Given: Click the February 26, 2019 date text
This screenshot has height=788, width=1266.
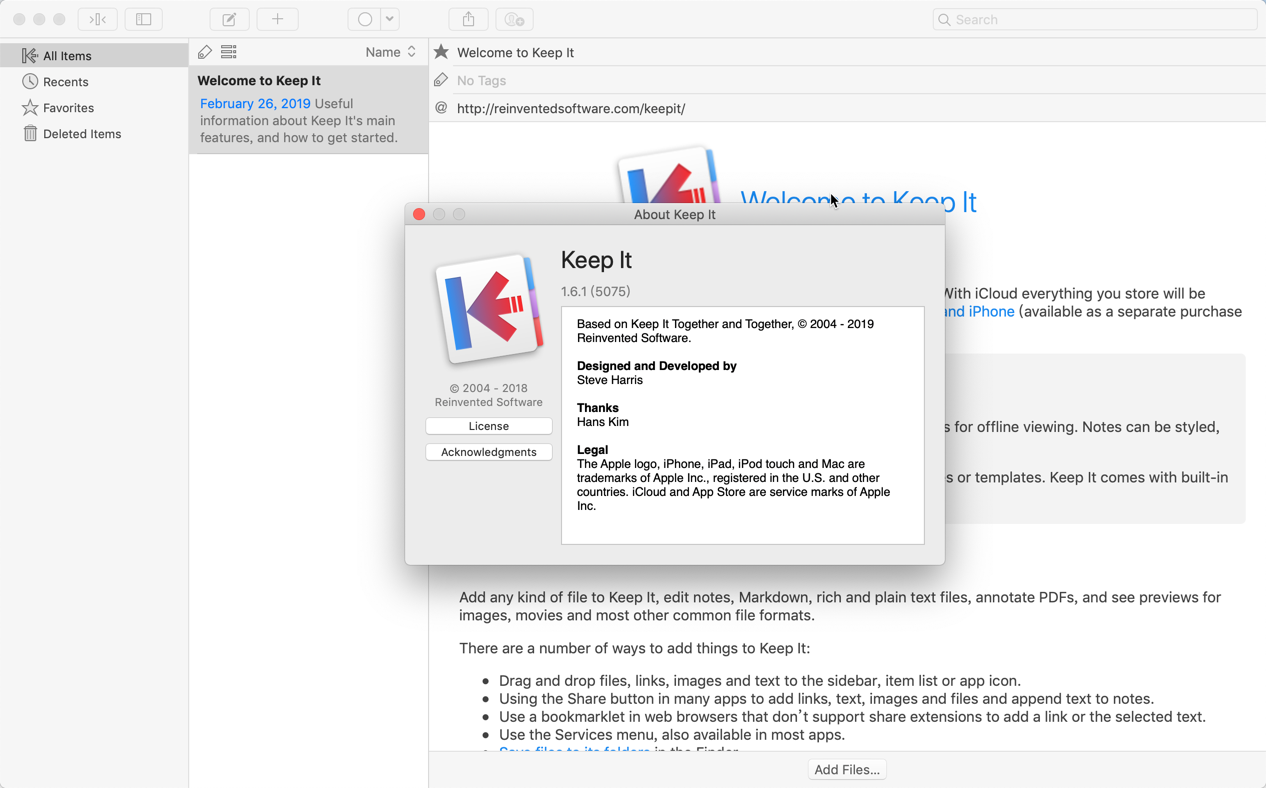Looking at the screenshot, I should click(x=255, y=104).
